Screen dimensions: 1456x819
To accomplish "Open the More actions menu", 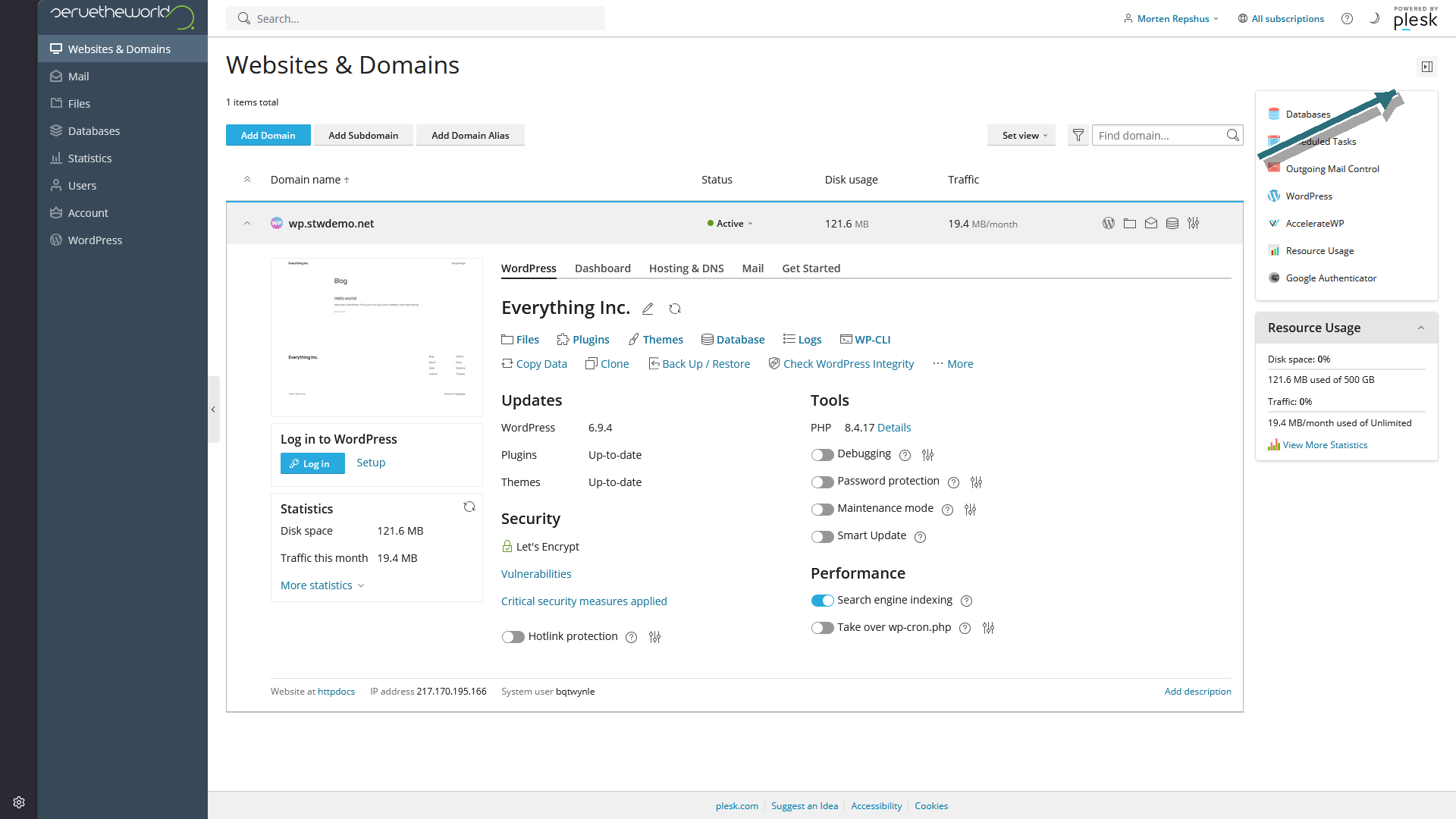I will coord(953,364).
